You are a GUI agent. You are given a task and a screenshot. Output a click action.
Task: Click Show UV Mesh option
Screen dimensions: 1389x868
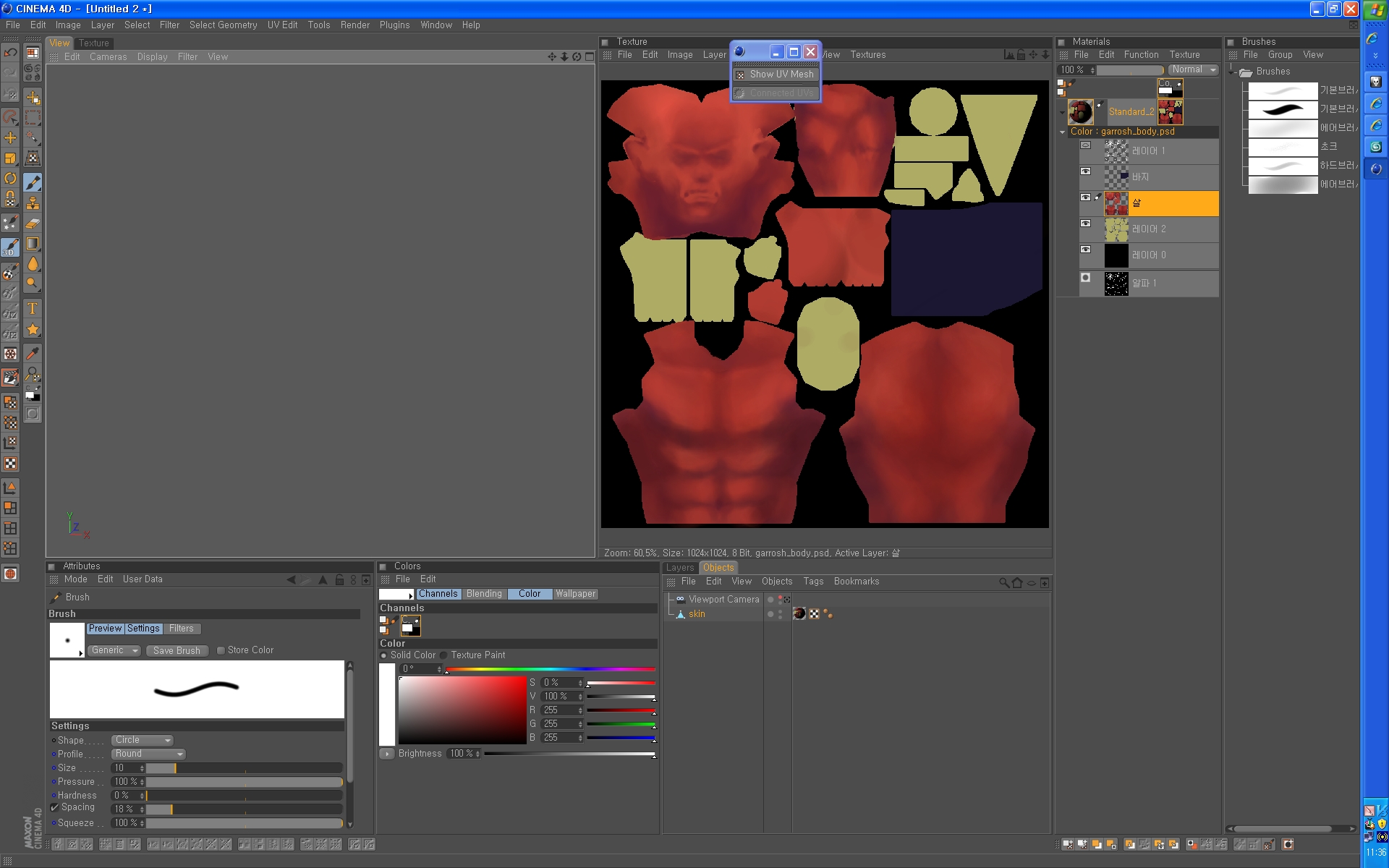(776, 75)
